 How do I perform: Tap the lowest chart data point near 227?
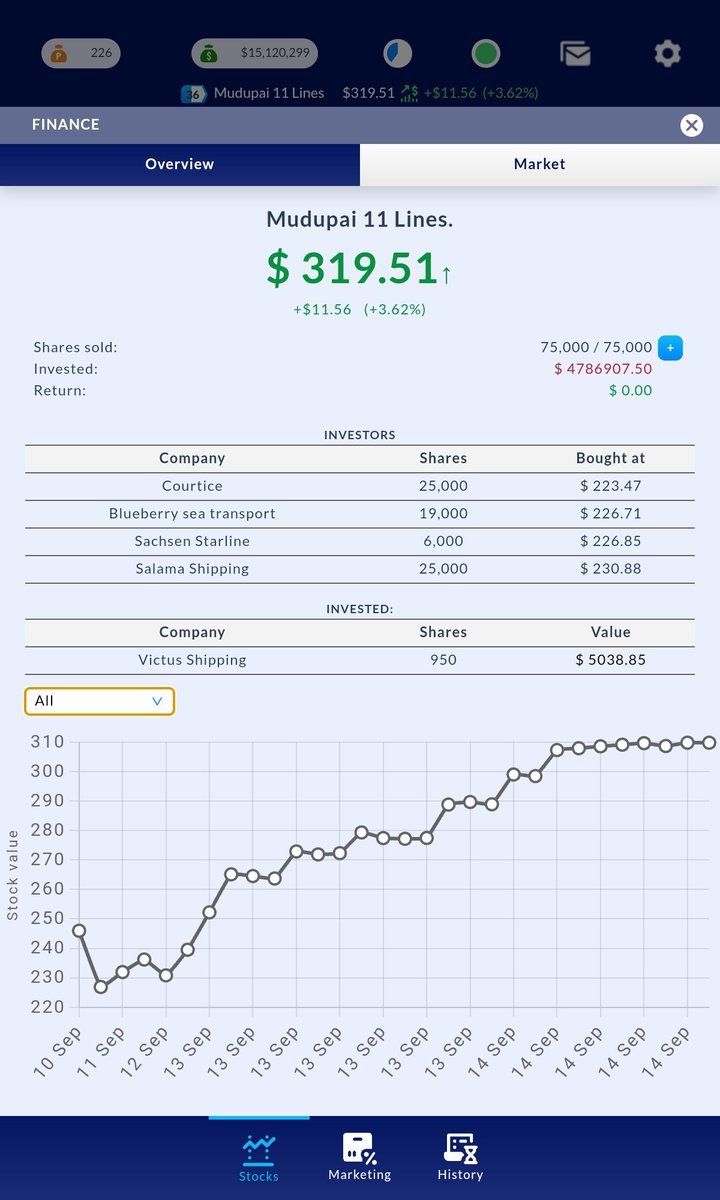[x=101, y=987]
